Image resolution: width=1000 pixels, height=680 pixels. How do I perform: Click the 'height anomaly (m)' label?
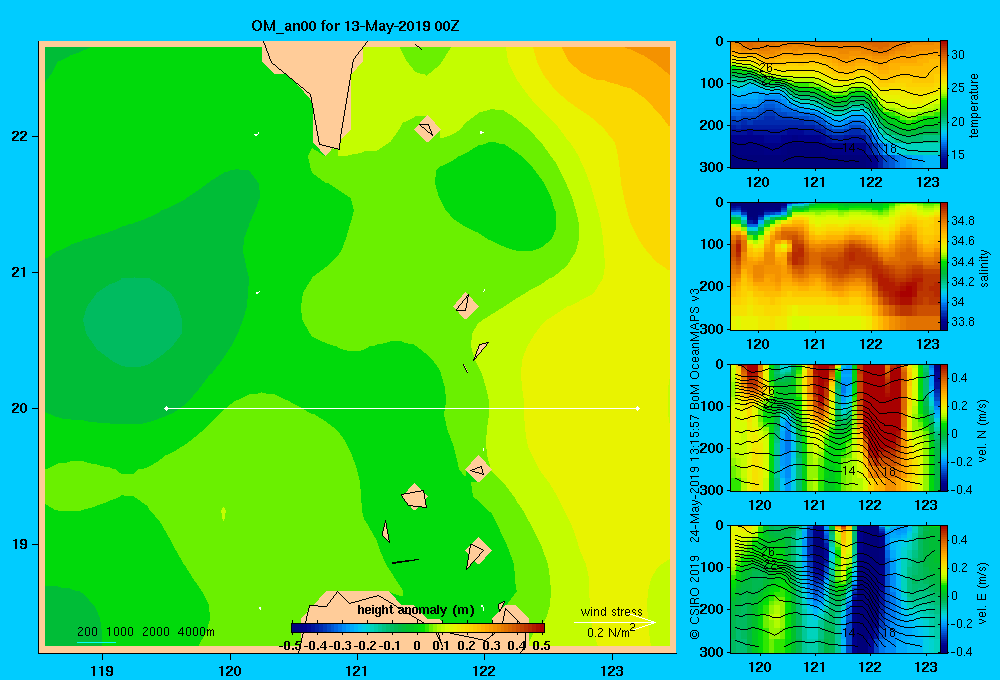click(x=416, y=610)
